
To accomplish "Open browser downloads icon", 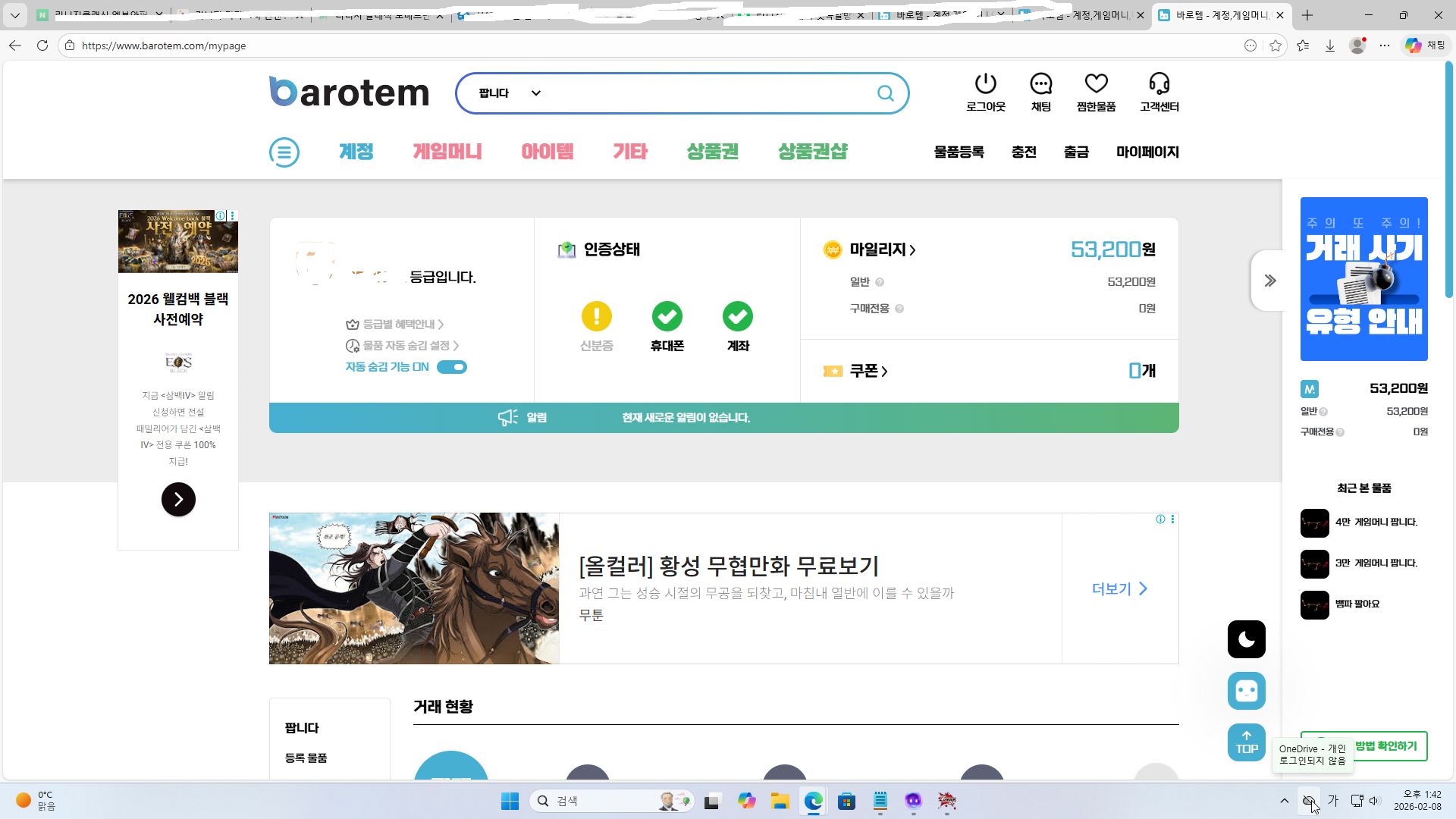I will click(1330, 45).
